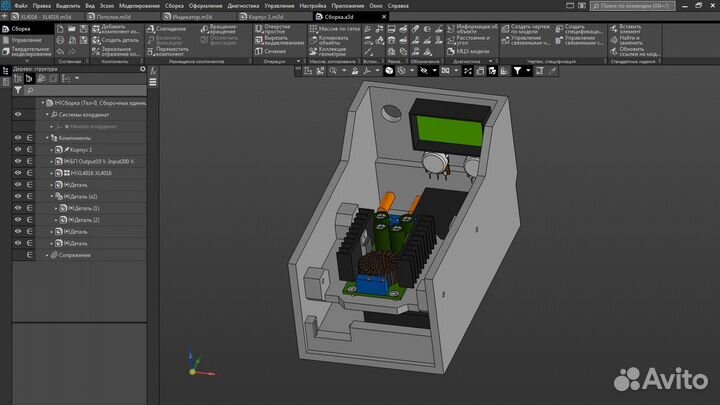Create a new document via the blank-page icon
The height and width of the screenshot is (405, 720).
coord(60,28)
